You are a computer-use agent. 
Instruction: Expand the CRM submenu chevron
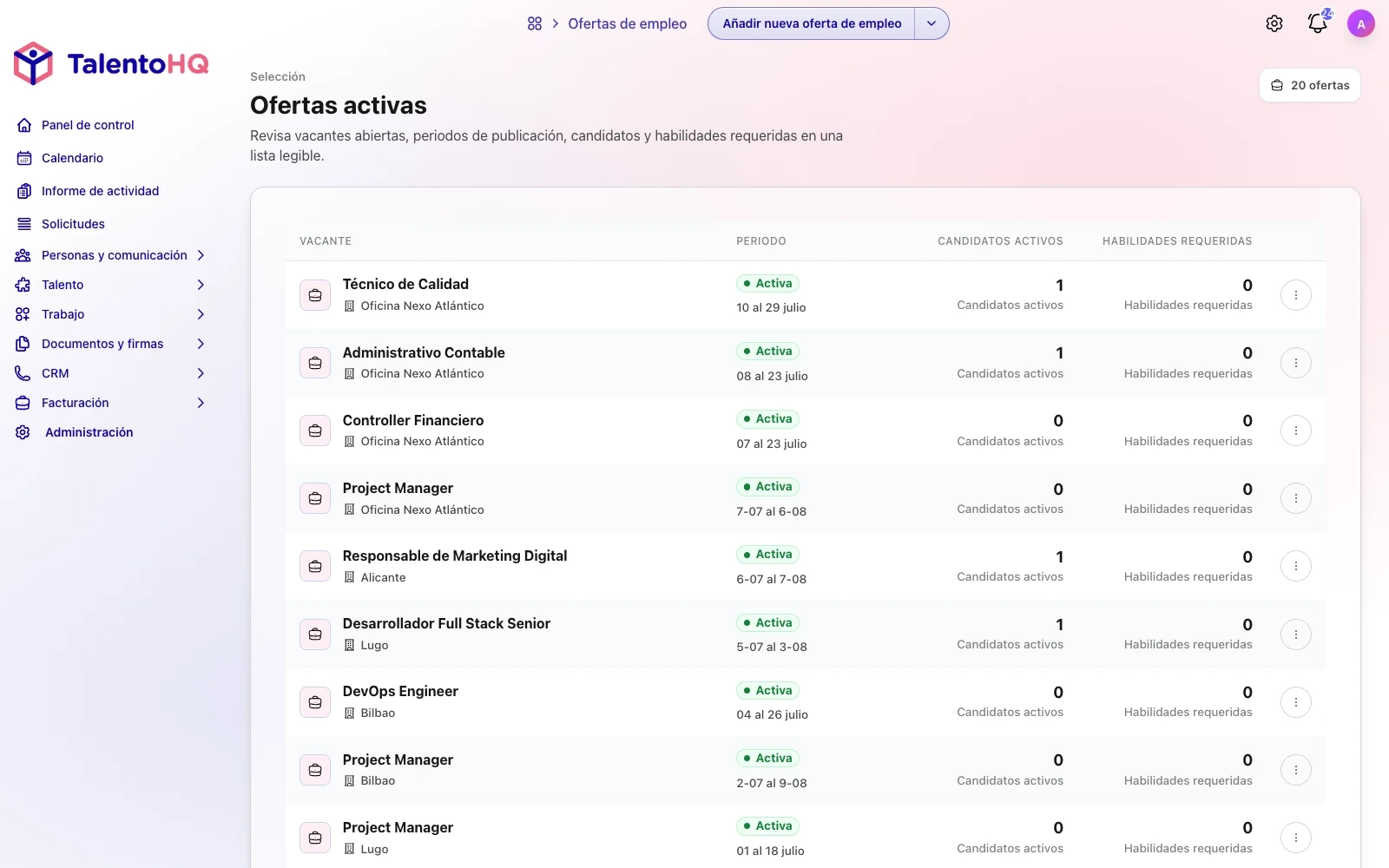(201, 373)
